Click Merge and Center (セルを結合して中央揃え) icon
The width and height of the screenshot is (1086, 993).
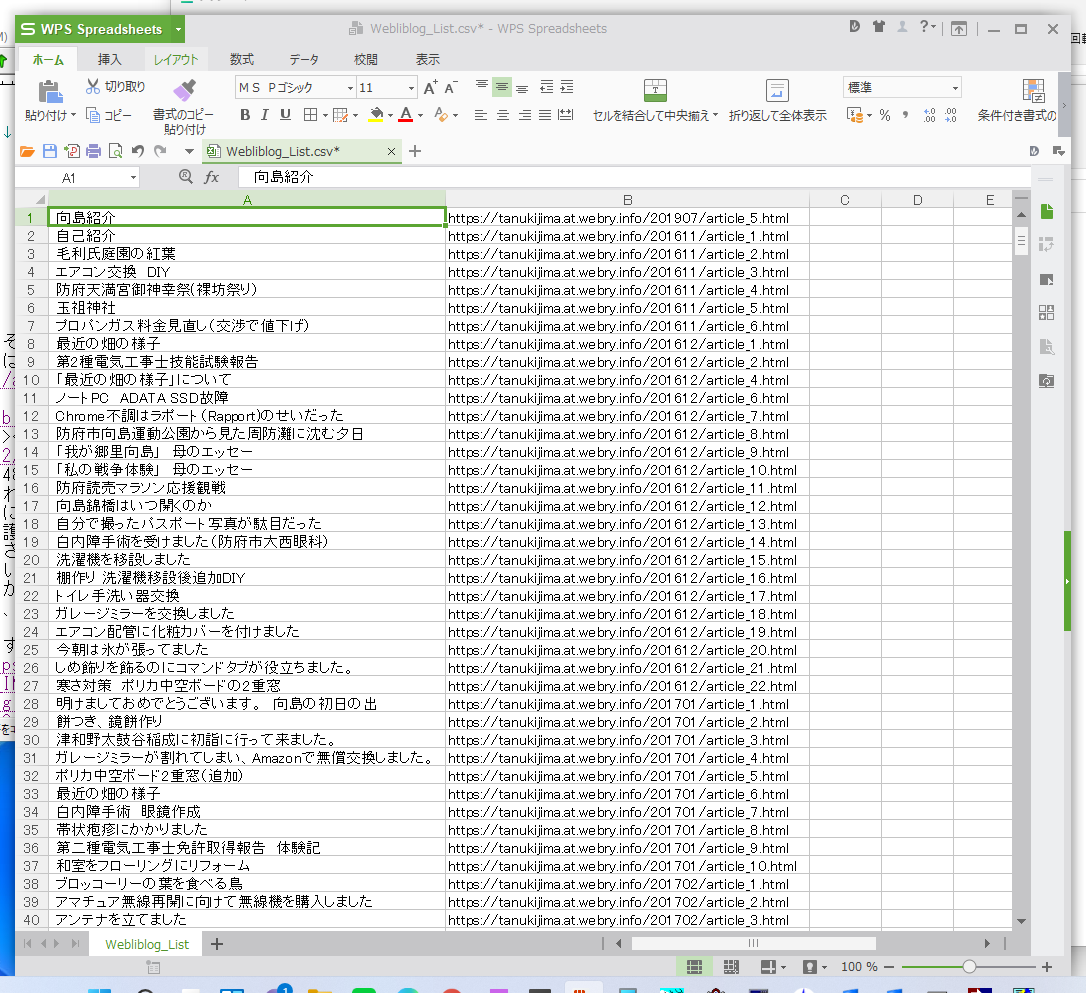coord(655,90)
